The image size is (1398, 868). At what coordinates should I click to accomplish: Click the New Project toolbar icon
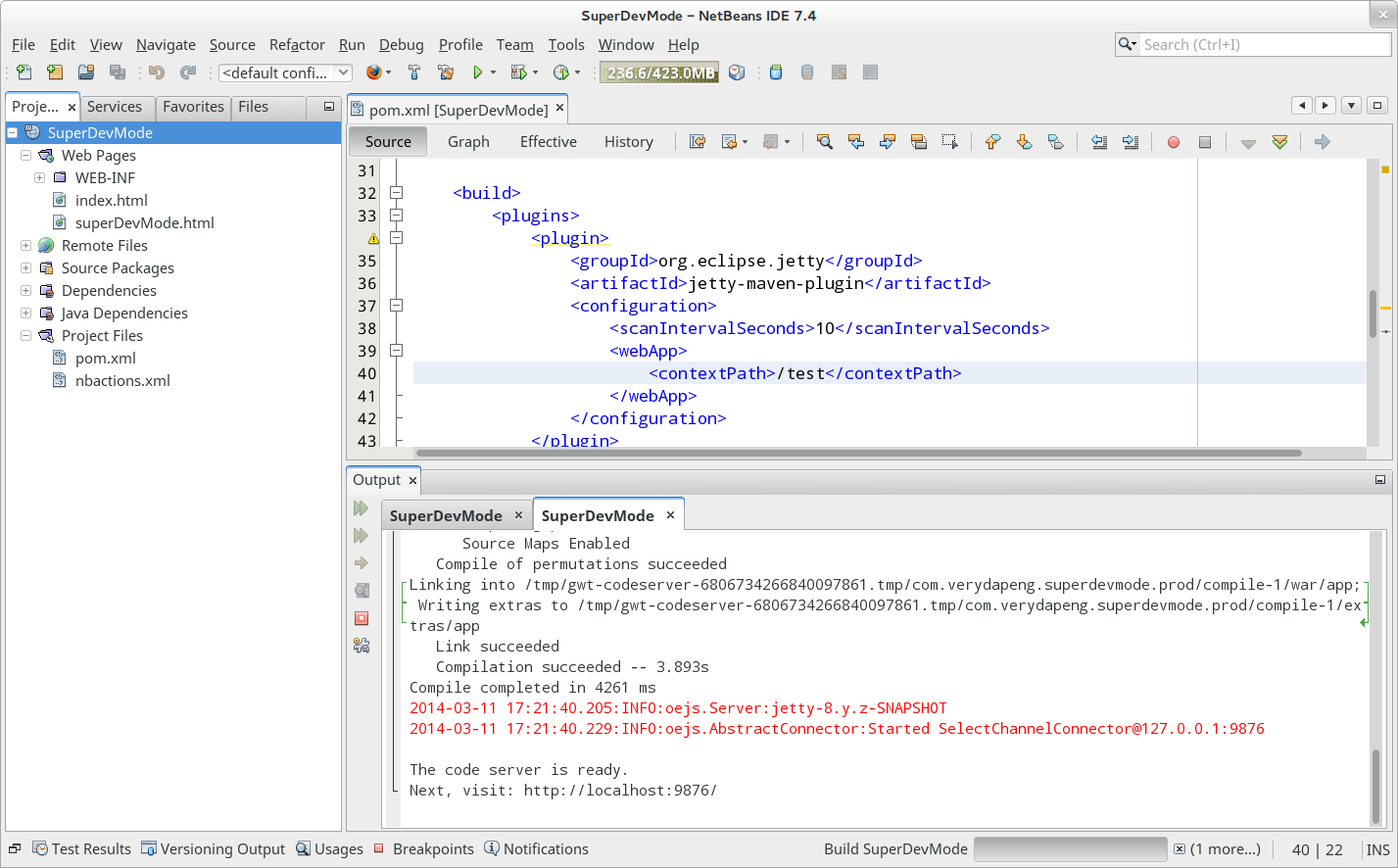(x=55, y=72)
